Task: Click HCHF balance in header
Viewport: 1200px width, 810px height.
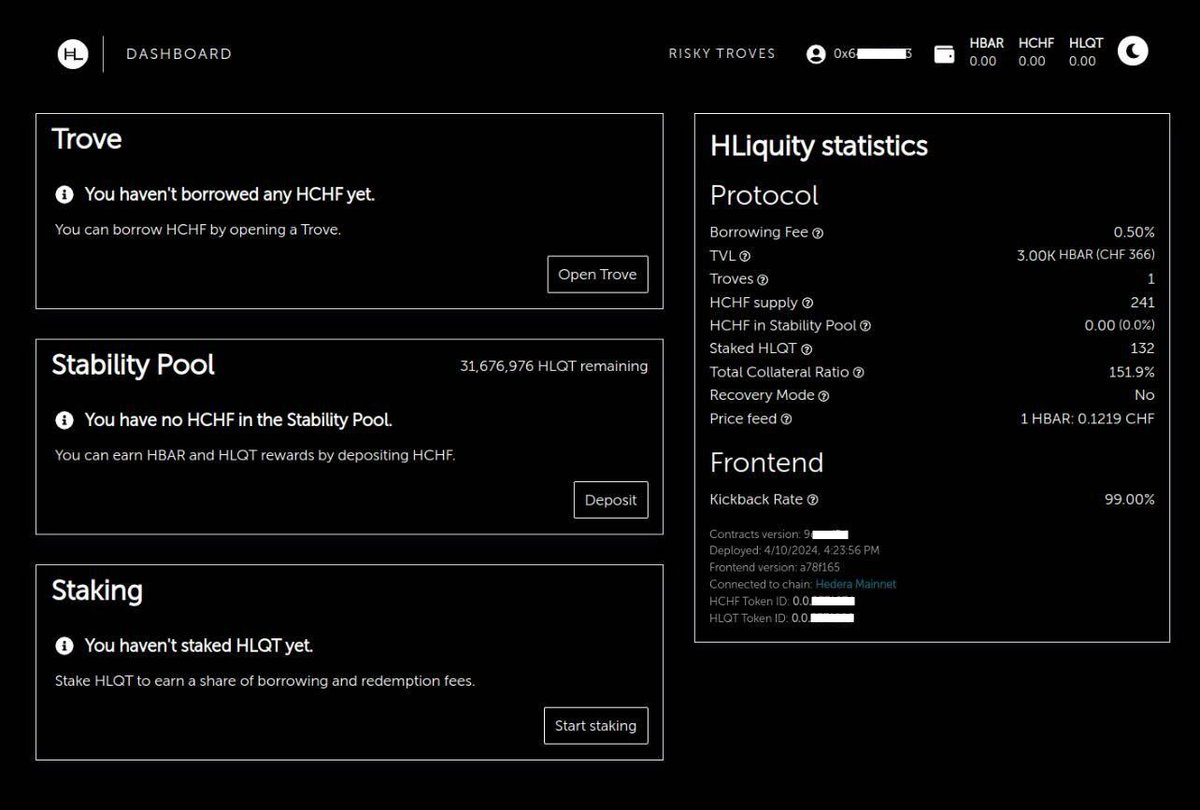Action: click(1036, 52)
